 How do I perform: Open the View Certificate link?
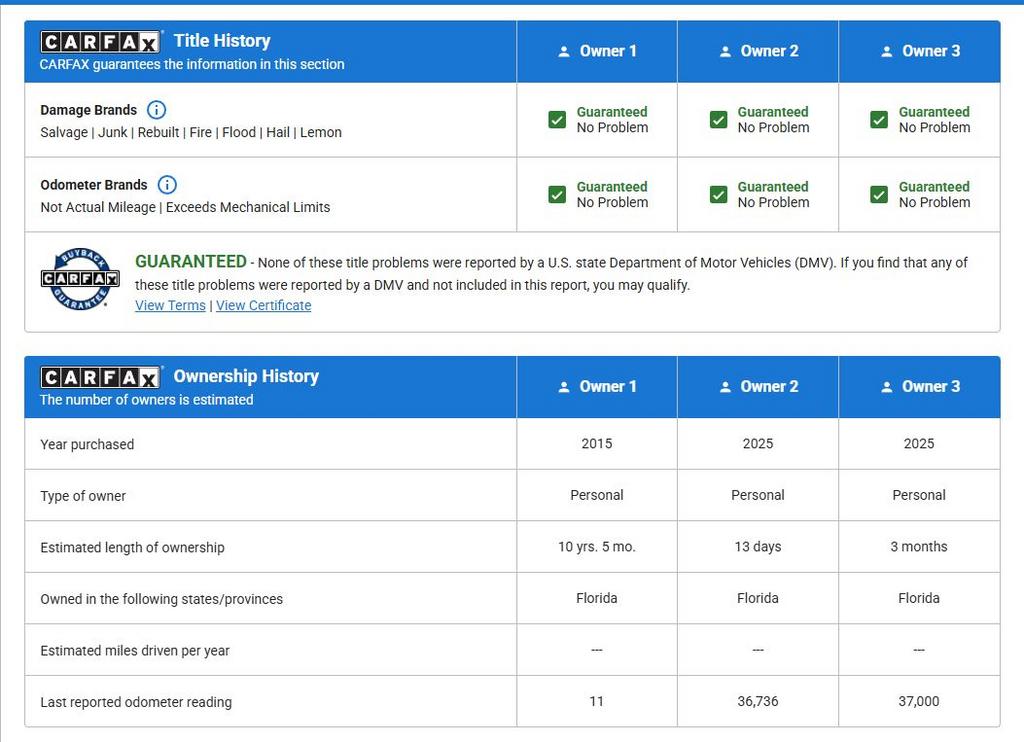[x=263, y=306]
